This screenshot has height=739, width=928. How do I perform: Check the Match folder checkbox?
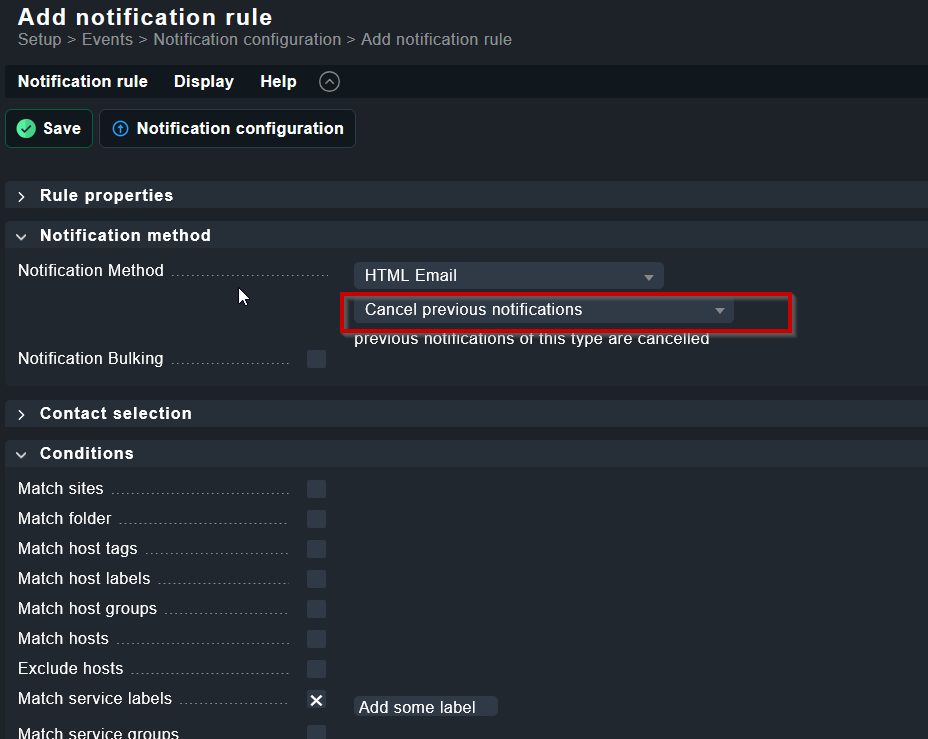click(316, 519)
